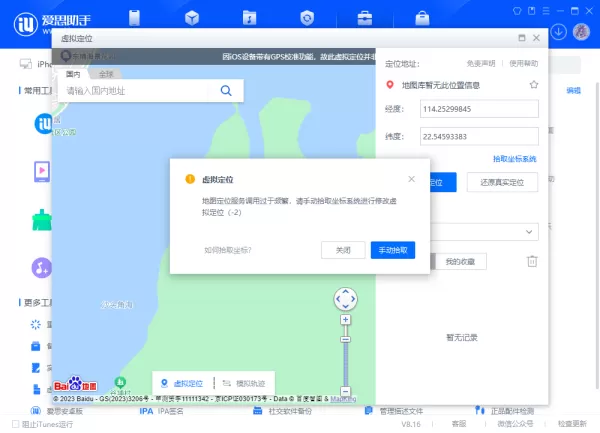Open the main menu lines icon in title bar

[x=546, y=11]
